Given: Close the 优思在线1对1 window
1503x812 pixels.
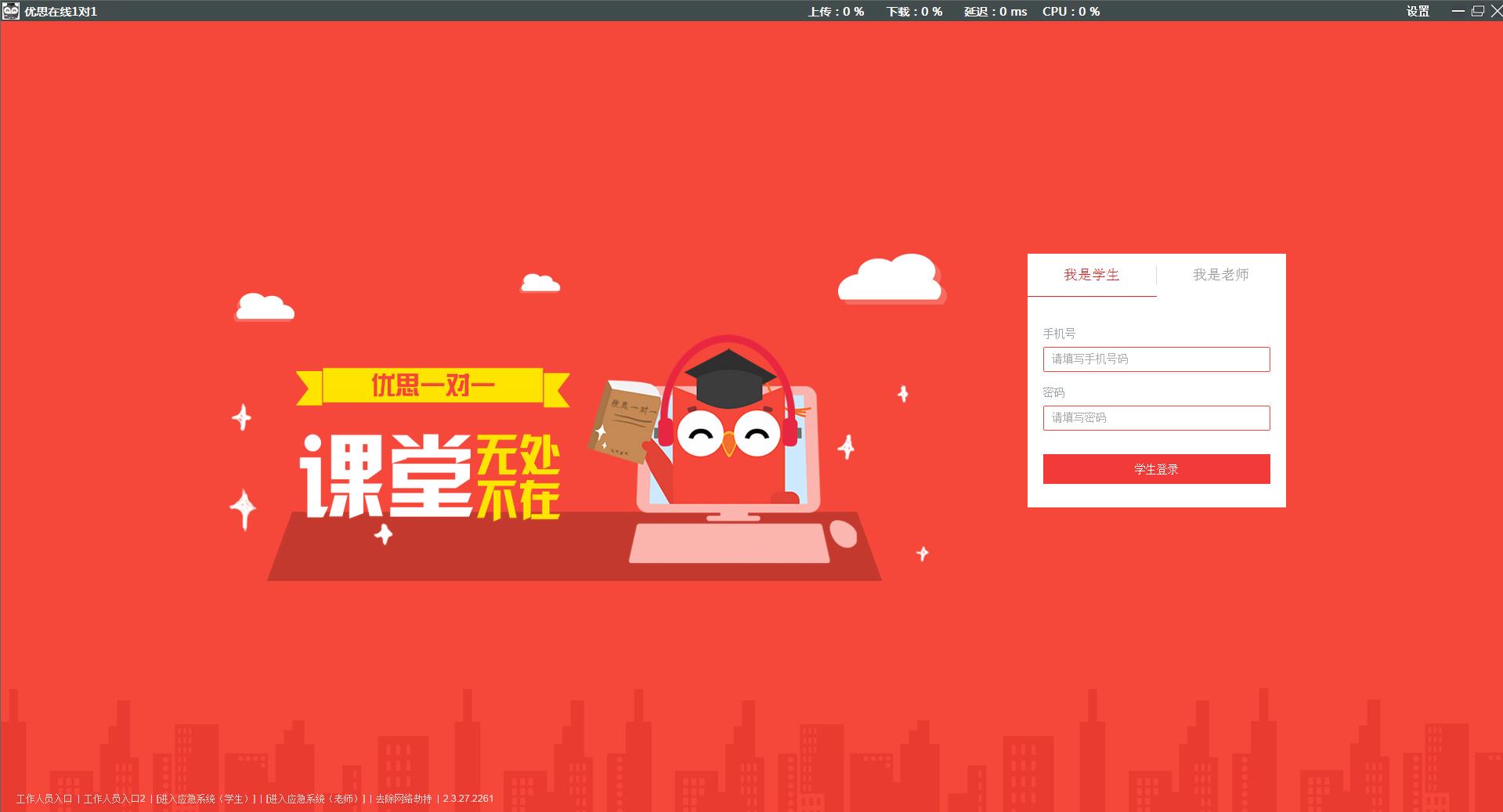Looking at the screenshot, I should (x=1495, y=11).
